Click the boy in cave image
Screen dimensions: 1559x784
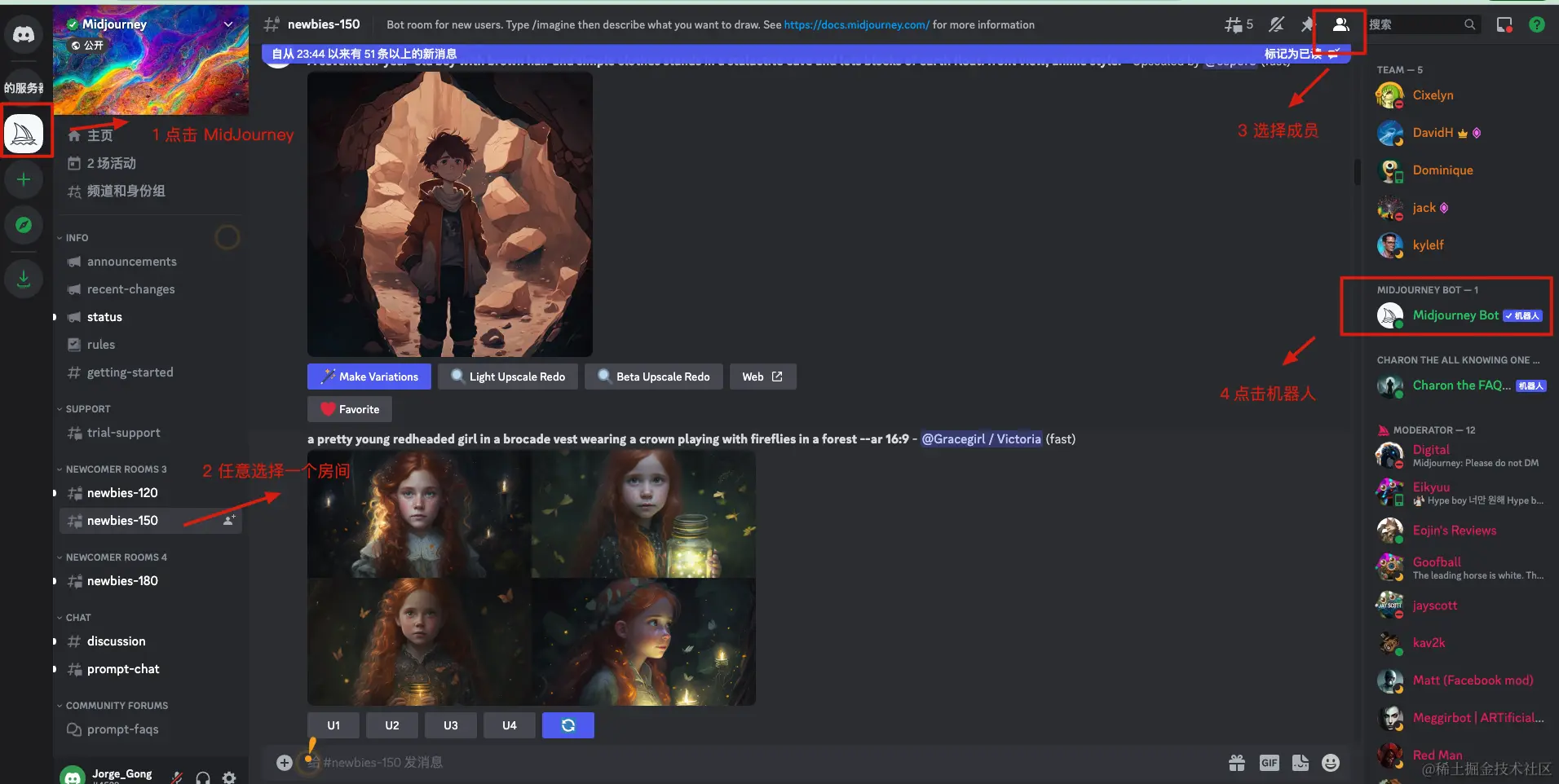(x=450, y=214)
